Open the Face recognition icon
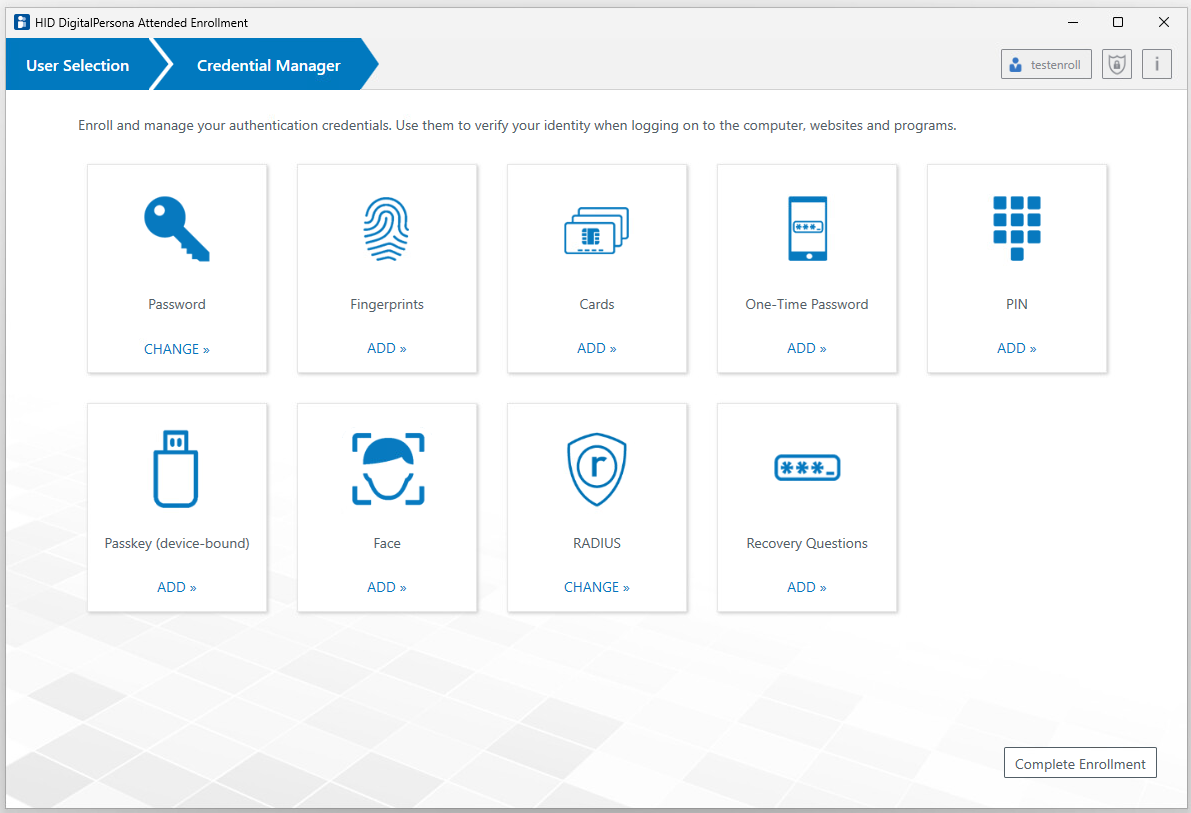 tap(387, 468)
